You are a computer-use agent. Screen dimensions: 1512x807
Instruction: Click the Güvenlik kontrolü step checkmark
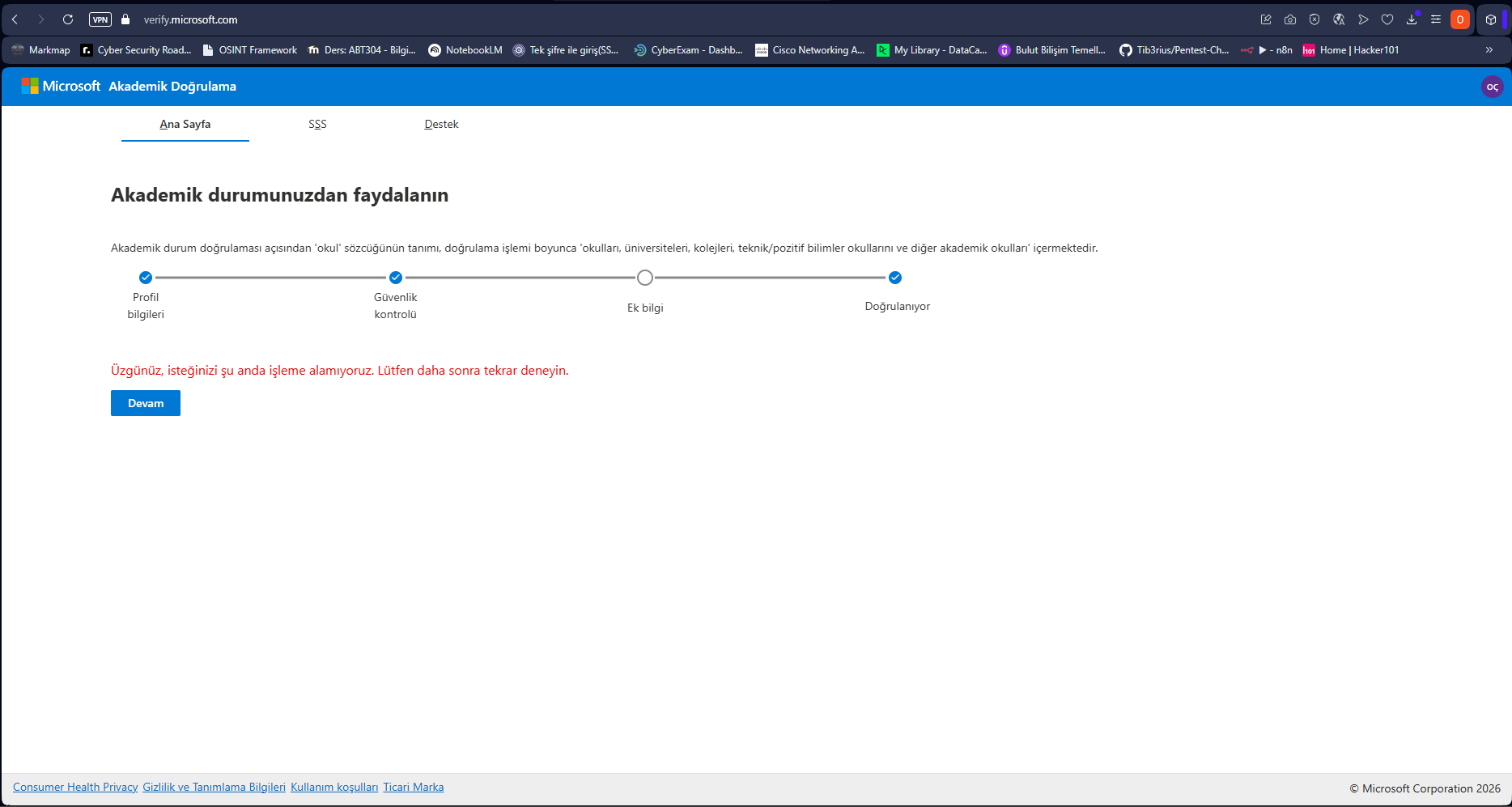(396, 278)
